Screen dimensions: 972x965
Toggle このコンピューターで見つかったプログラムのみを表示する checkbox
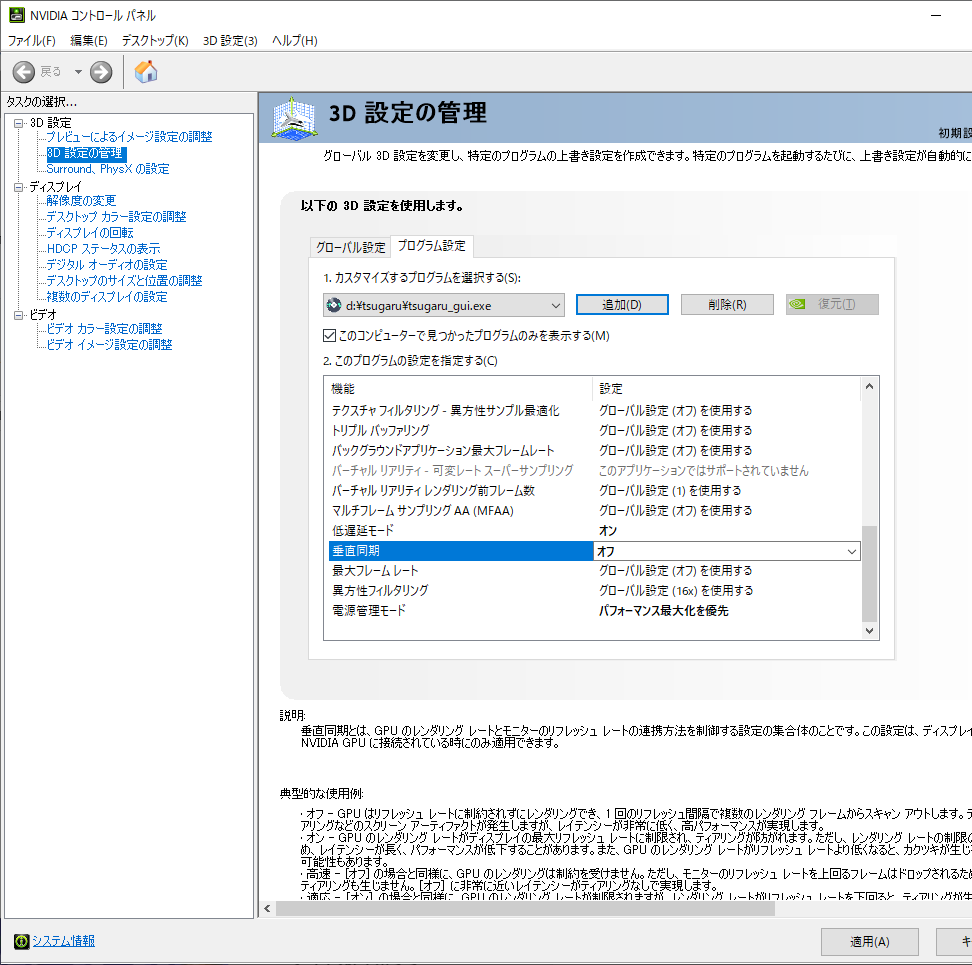pos(329,336)
